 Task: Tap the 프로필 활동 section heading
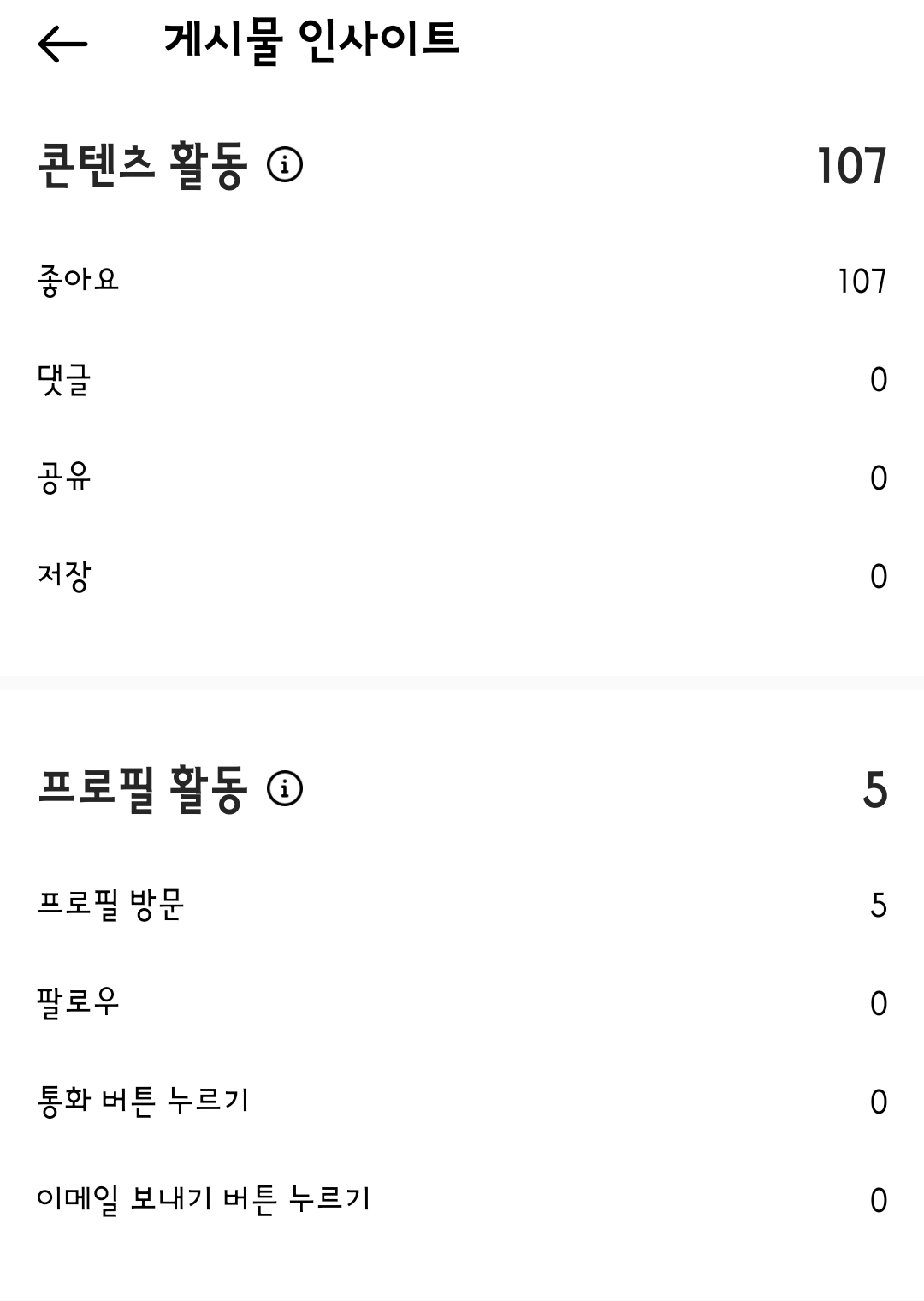point(143,789)
